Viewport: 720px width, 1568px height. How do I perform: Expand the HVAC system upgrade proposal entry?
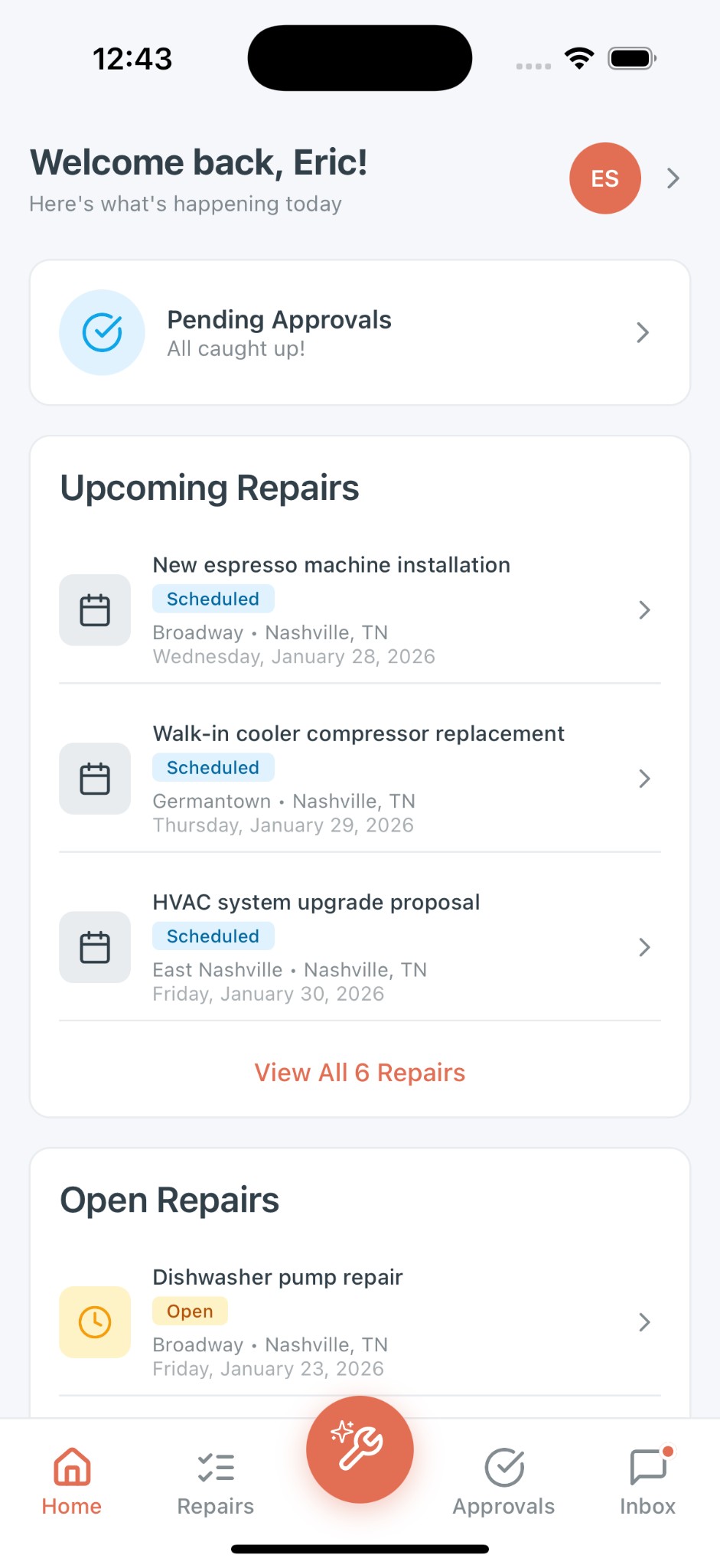tap(360, 947)
